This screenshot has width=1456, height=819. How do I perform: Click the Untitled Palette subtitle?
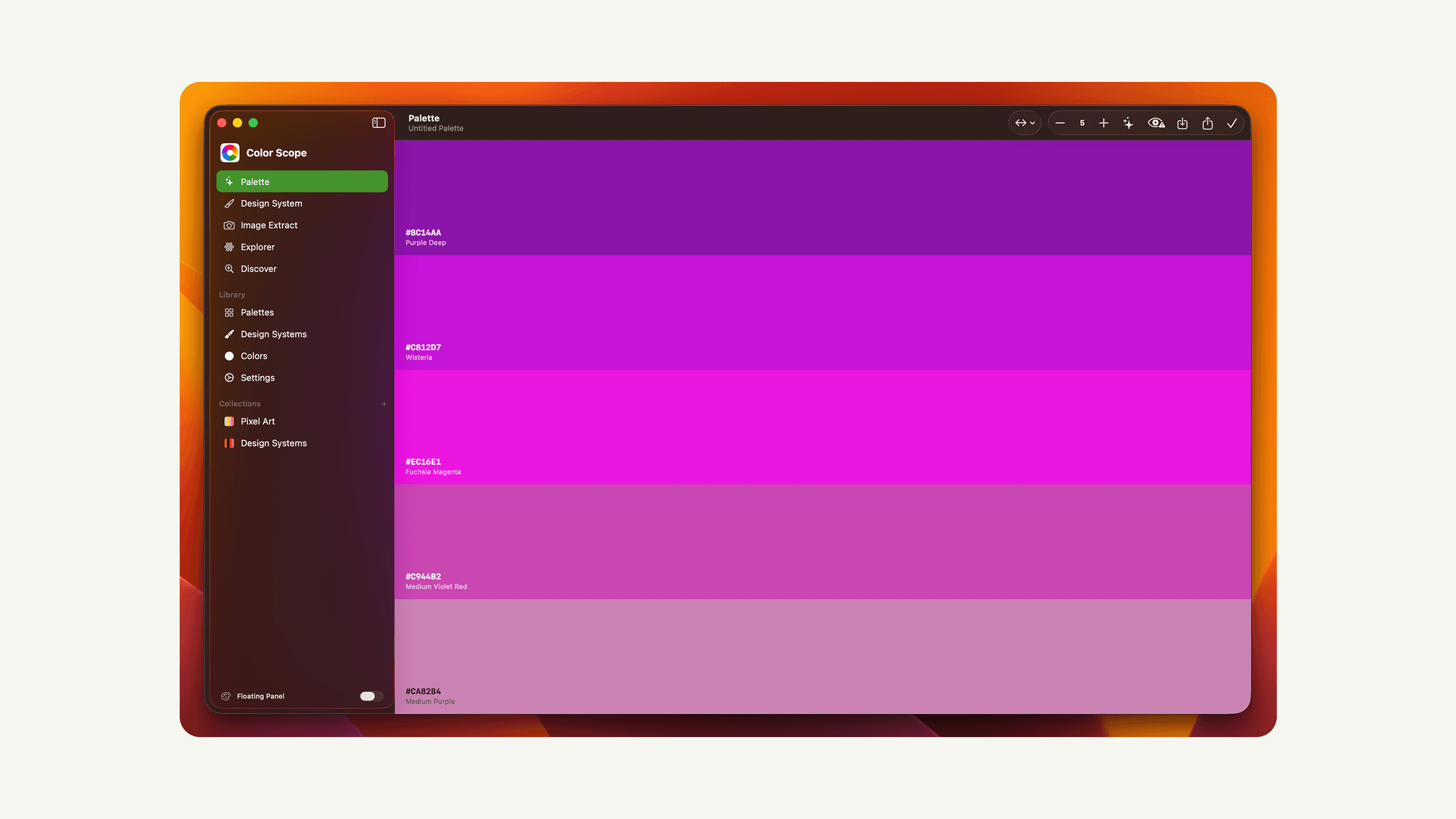[436, 128]
